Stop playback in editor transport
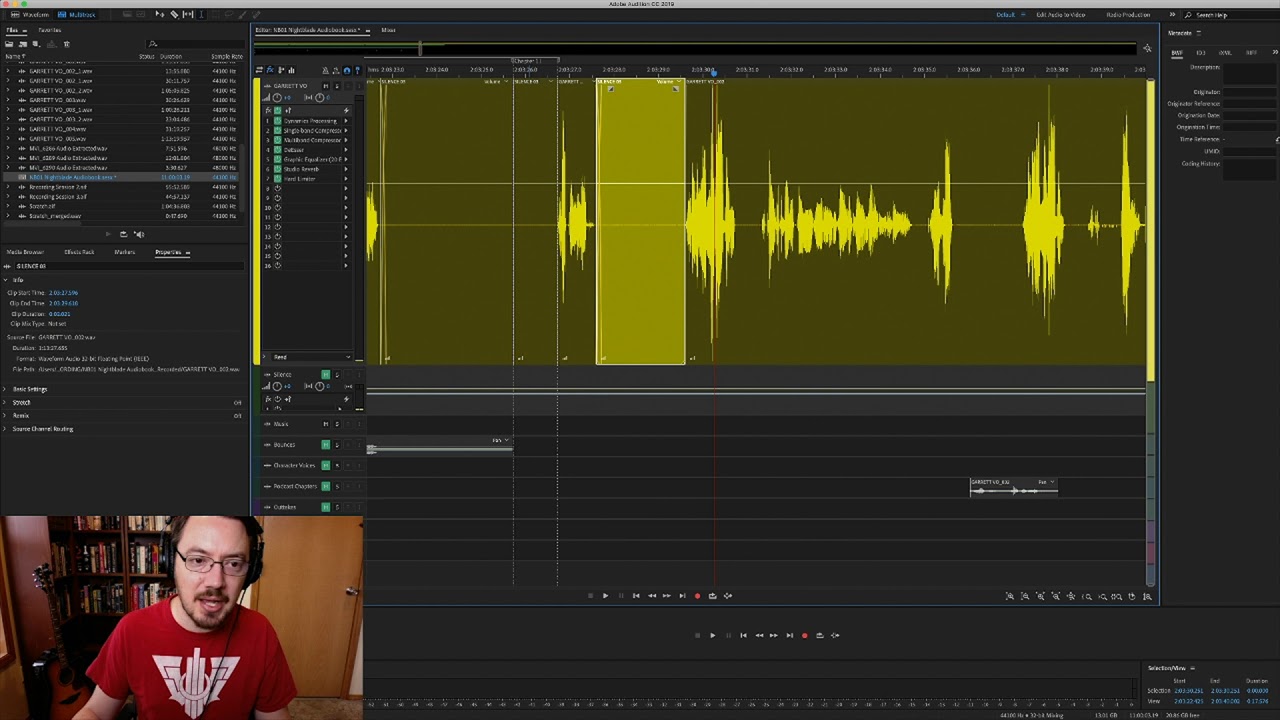1280x720 pixels. [x=590, y=596]
